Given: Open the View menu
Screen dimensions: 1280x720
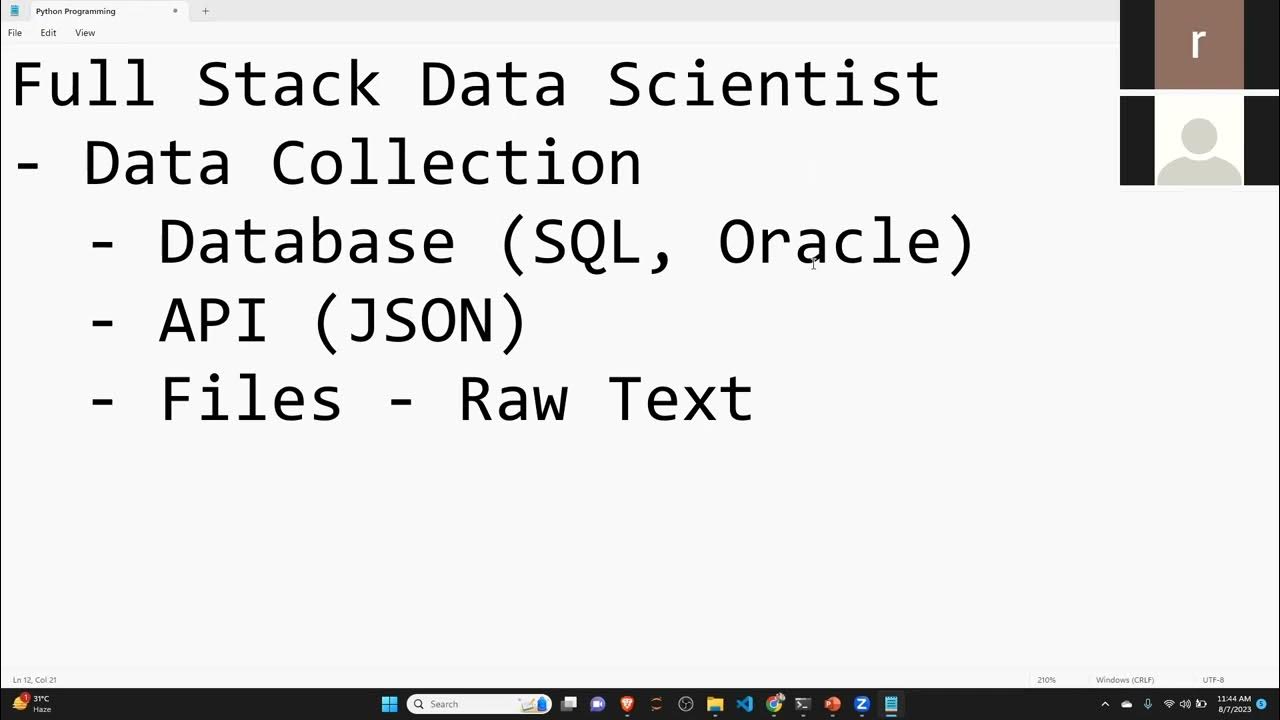Looking at the screenshot, I should [85, 33].
